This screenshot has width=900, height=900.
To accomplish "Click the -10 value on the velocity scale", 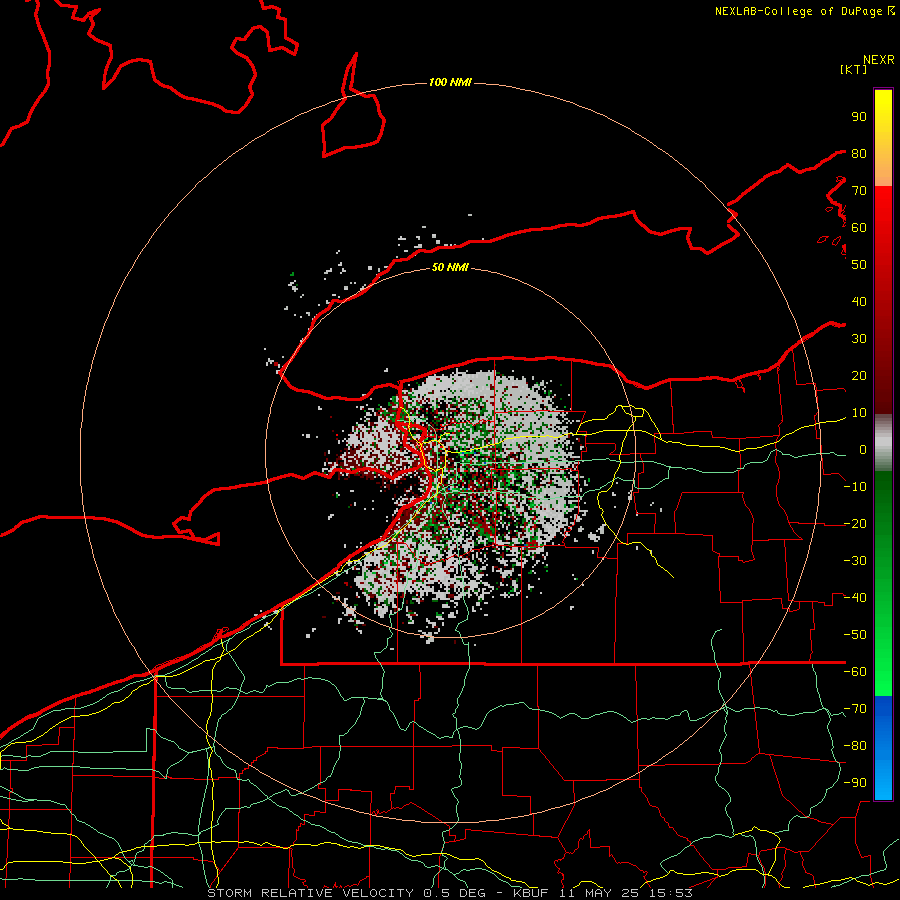I will tap(855, 487).
